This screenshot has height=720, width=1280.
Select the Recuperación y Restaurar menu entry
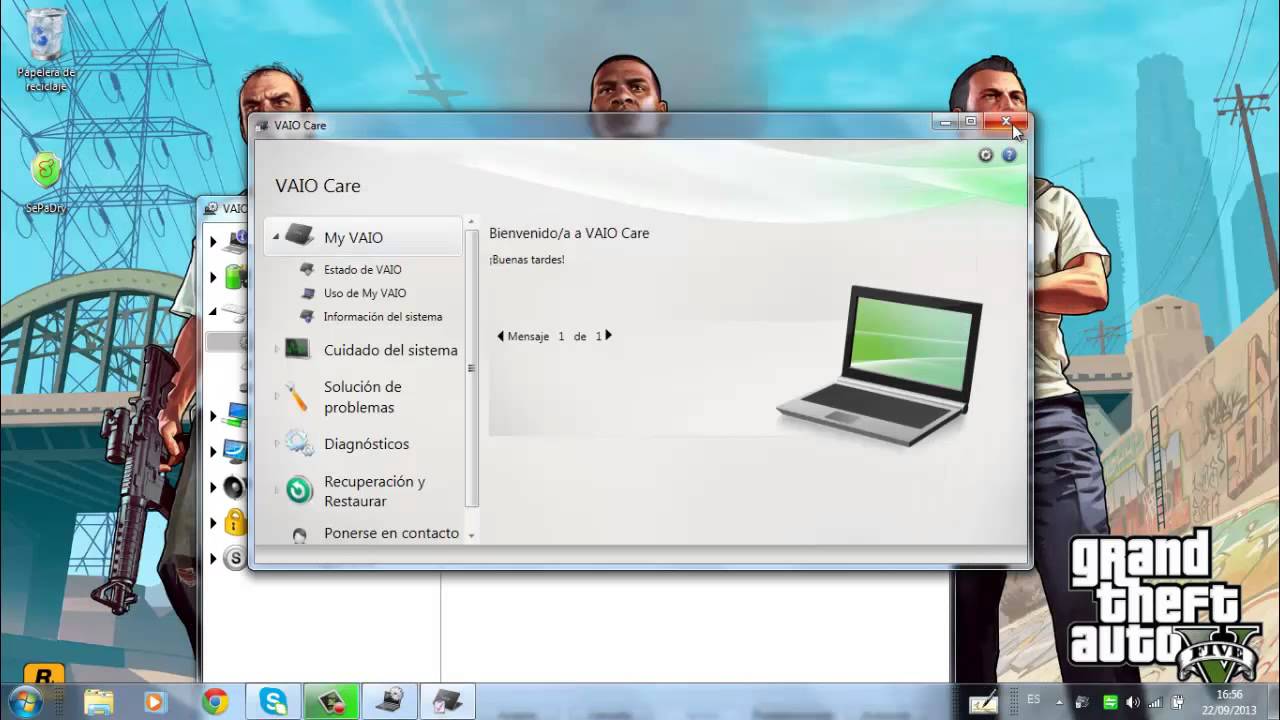pos(375,491)
